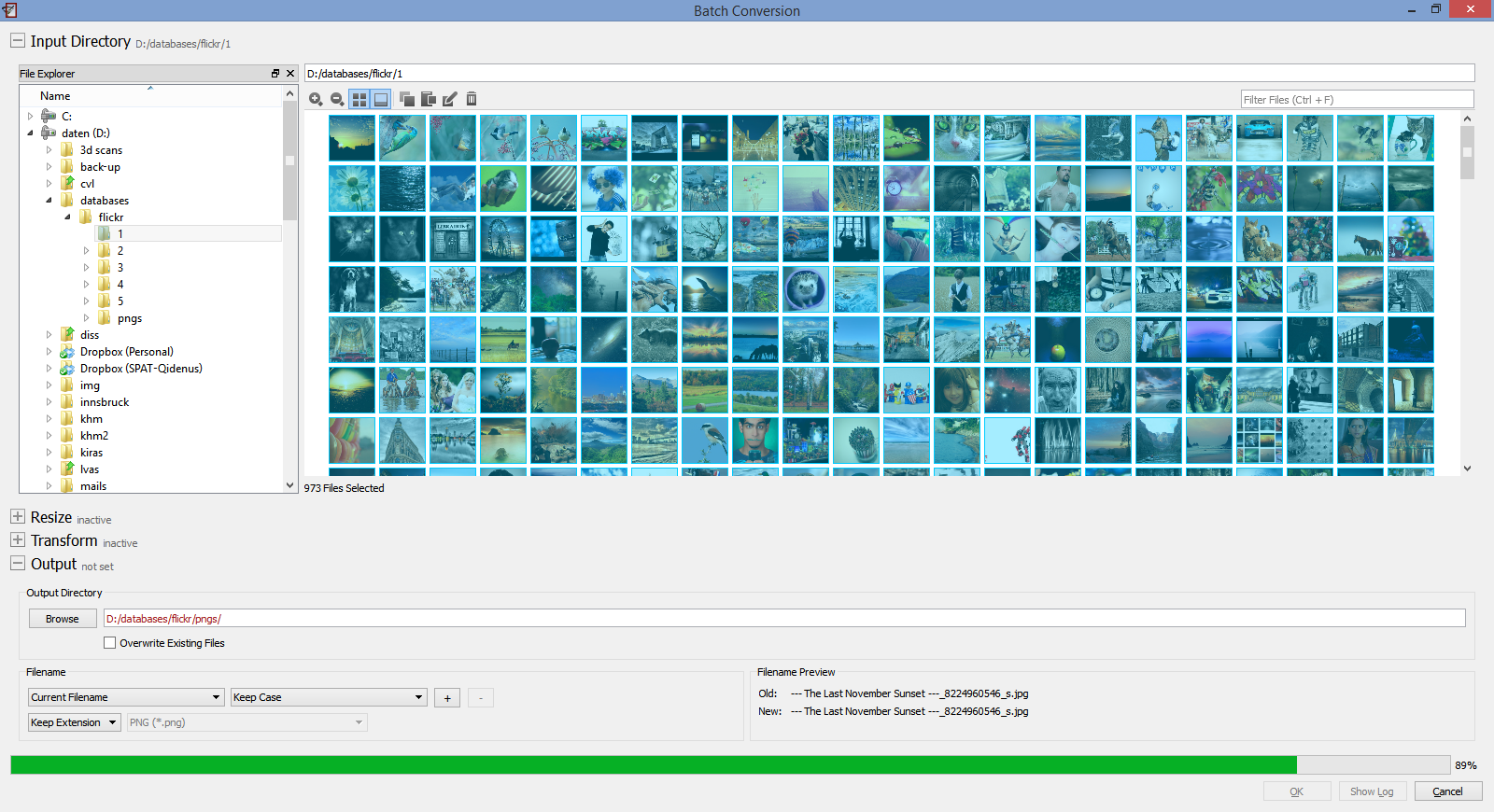Select the lvas folder

click(x=90, y=469)
